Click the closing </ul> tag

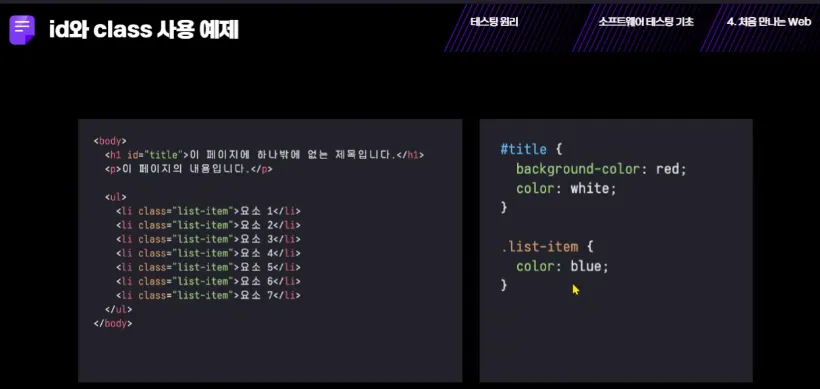click(119, 310)
